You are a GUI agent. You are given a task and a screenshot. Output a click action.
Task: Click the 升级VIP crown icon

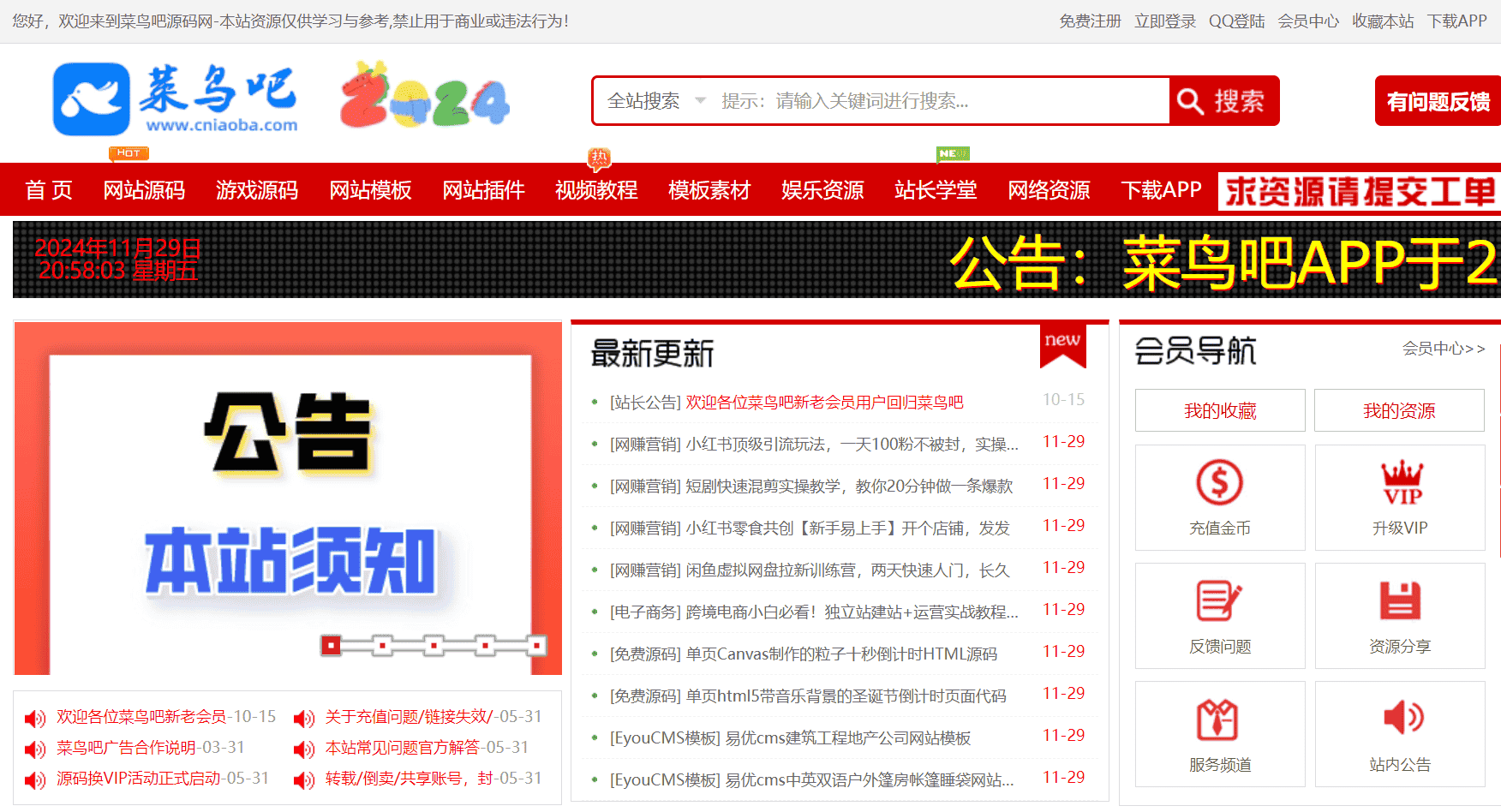1399,481
